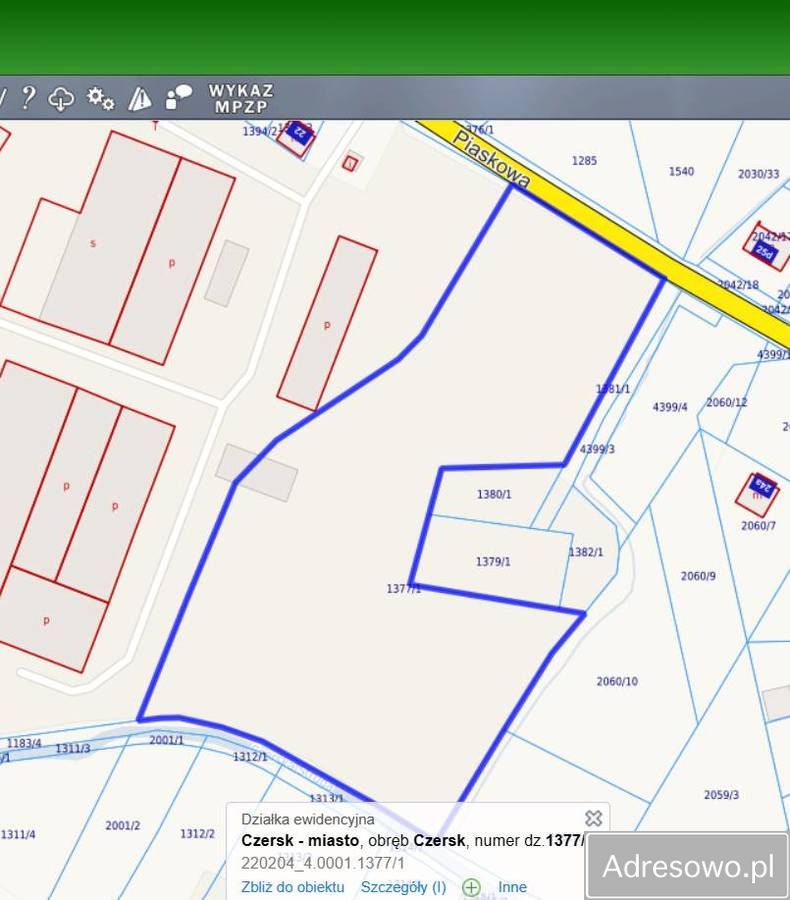The width and height of the screenshot is (790, 900).
Task: Click parcel label 2042/18
Action: (x=739, y=284)
